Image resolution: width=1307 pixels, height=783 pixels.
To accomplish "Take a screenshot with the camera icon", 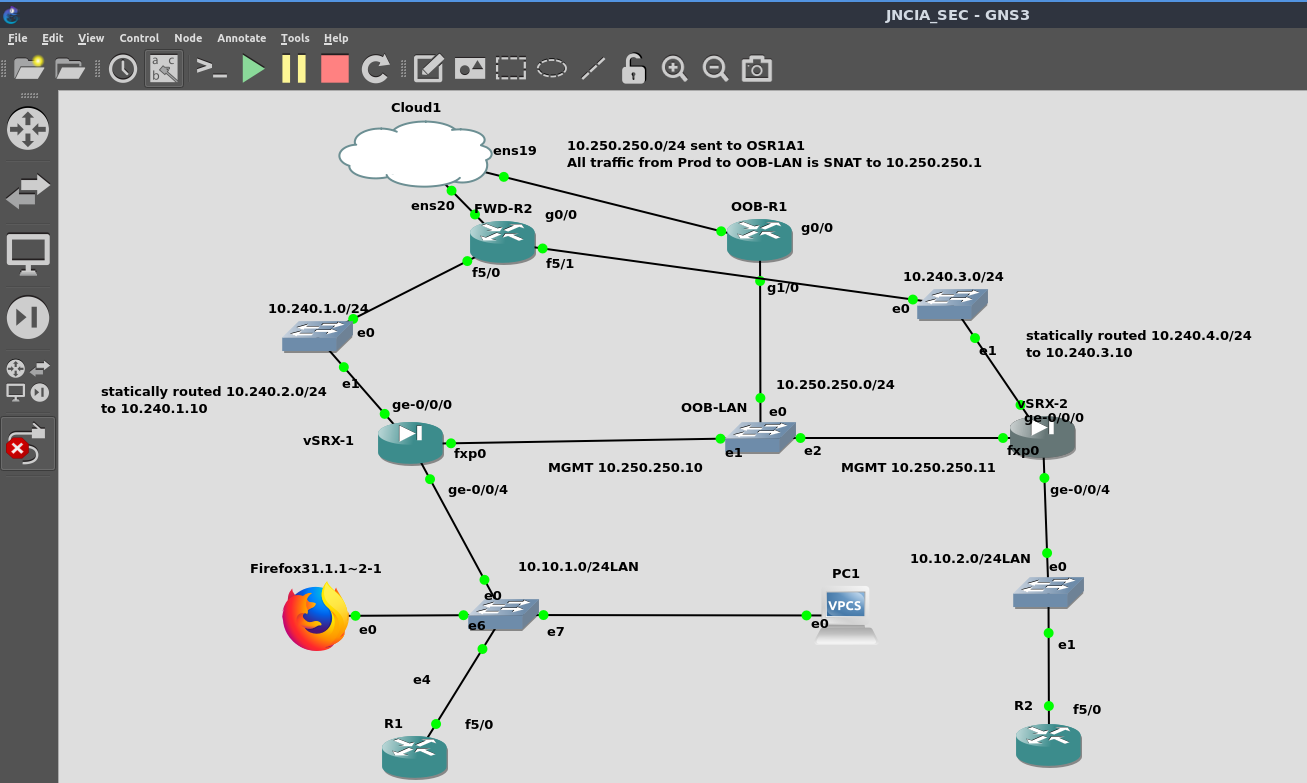I will 756,69.
